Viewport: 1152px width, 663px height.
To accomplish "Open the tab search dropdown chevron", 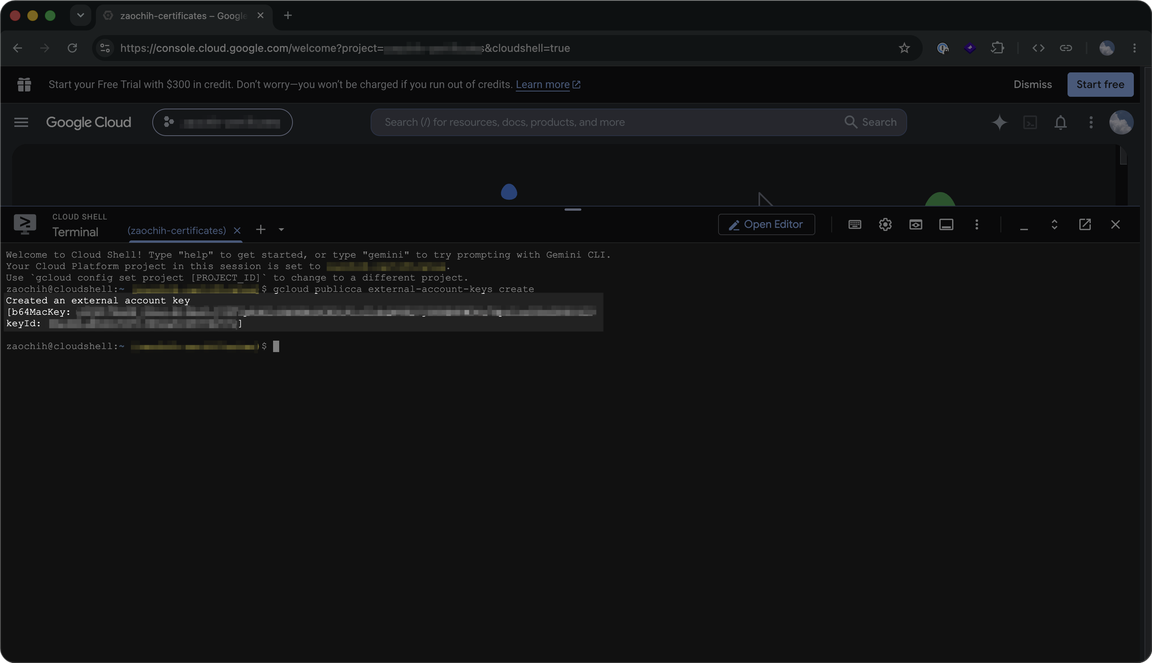I will click(80, 15).
